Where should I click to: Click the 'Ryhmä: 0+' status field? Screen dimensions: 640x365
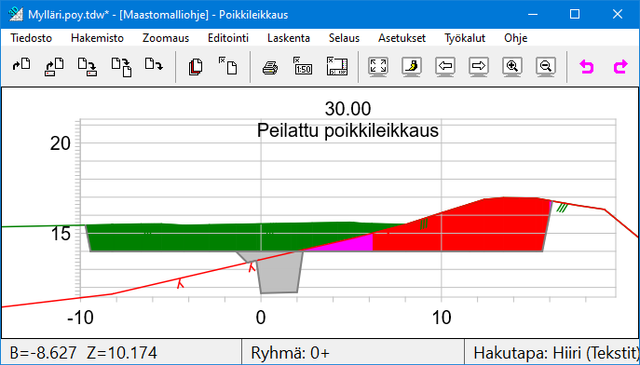(x=353, y=352)
